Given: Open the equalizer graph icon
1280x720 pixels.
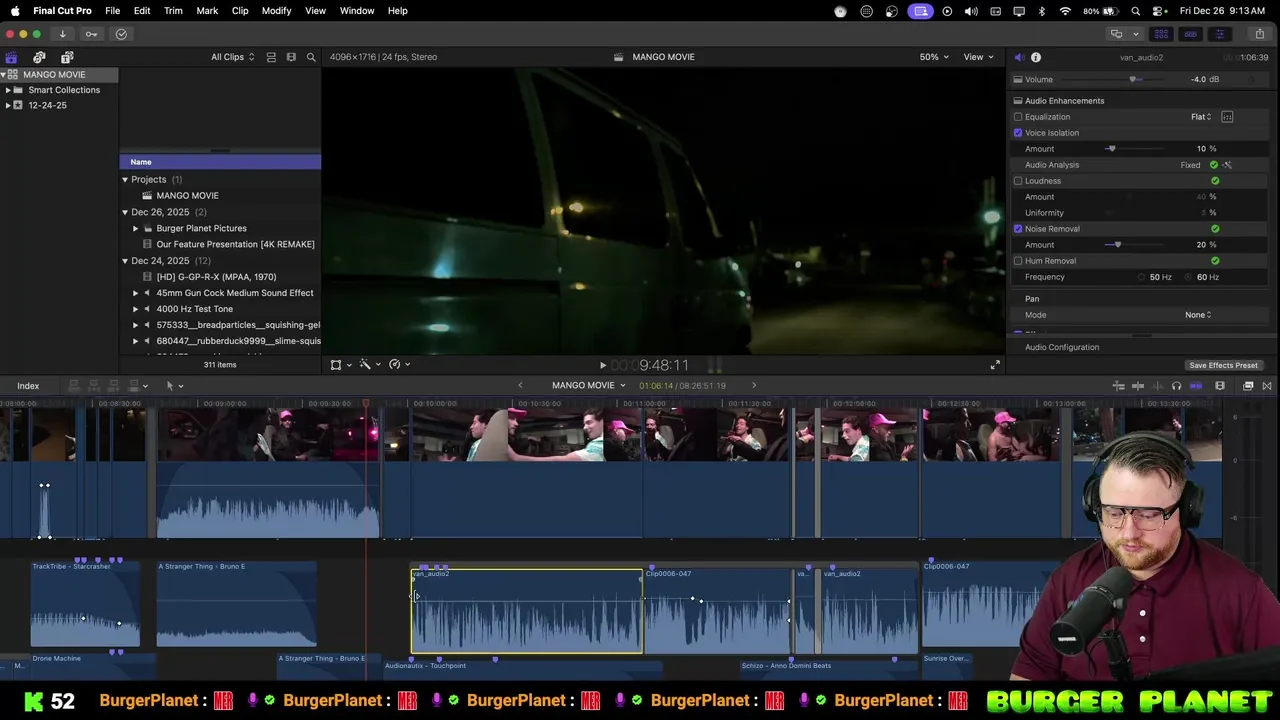Looking at the screenshot, I should click(x=1227, y=117).
